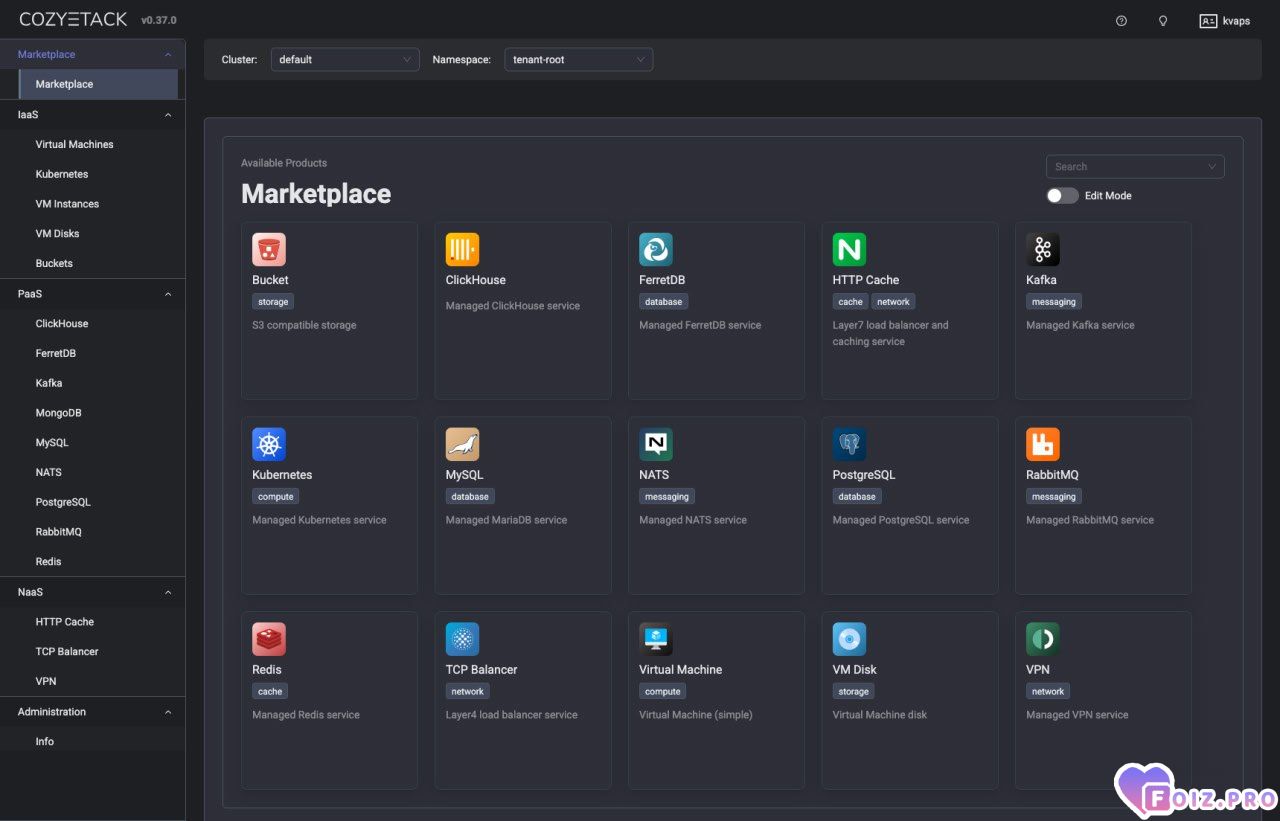Collapse the IaaS sidebar section

(x=167, y=115)
